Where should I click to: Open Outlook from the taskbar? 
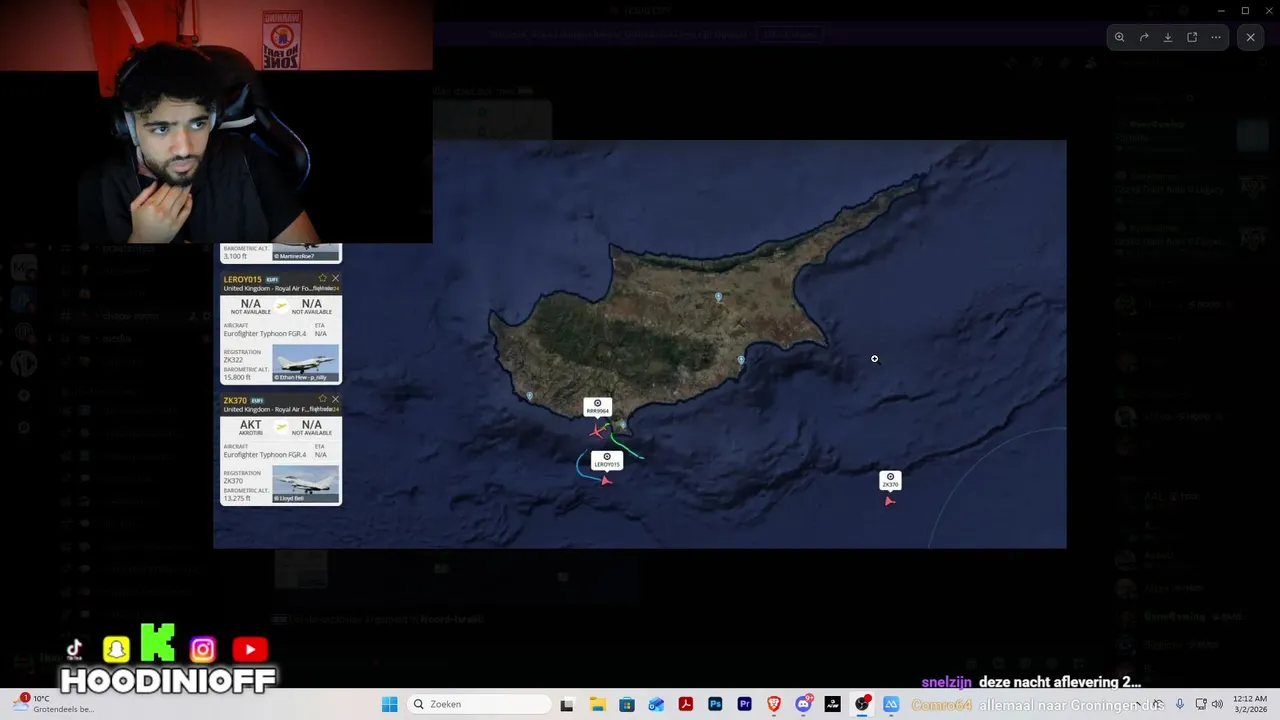point(656,704)
